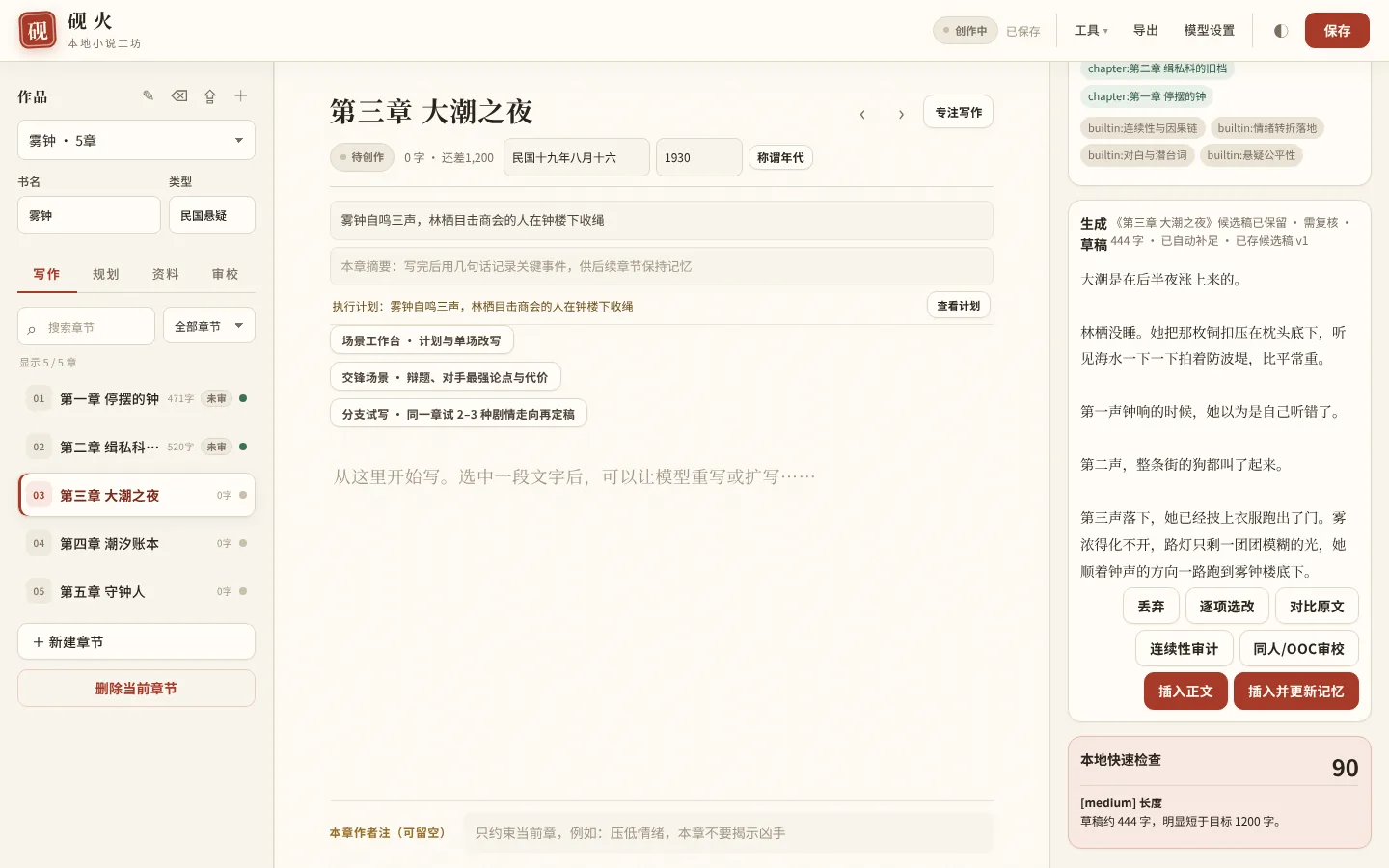Click the 砚火 app logo
The height and width of the screenshot is (868, 1389).
pyautogui.click(x=38, y=31)
